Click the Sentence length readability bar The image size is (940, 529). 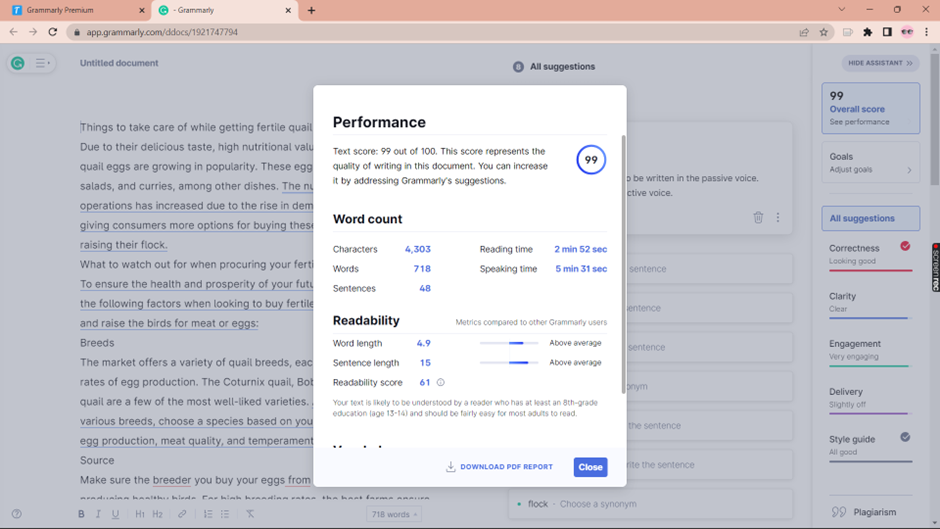(x=508, y=362)
